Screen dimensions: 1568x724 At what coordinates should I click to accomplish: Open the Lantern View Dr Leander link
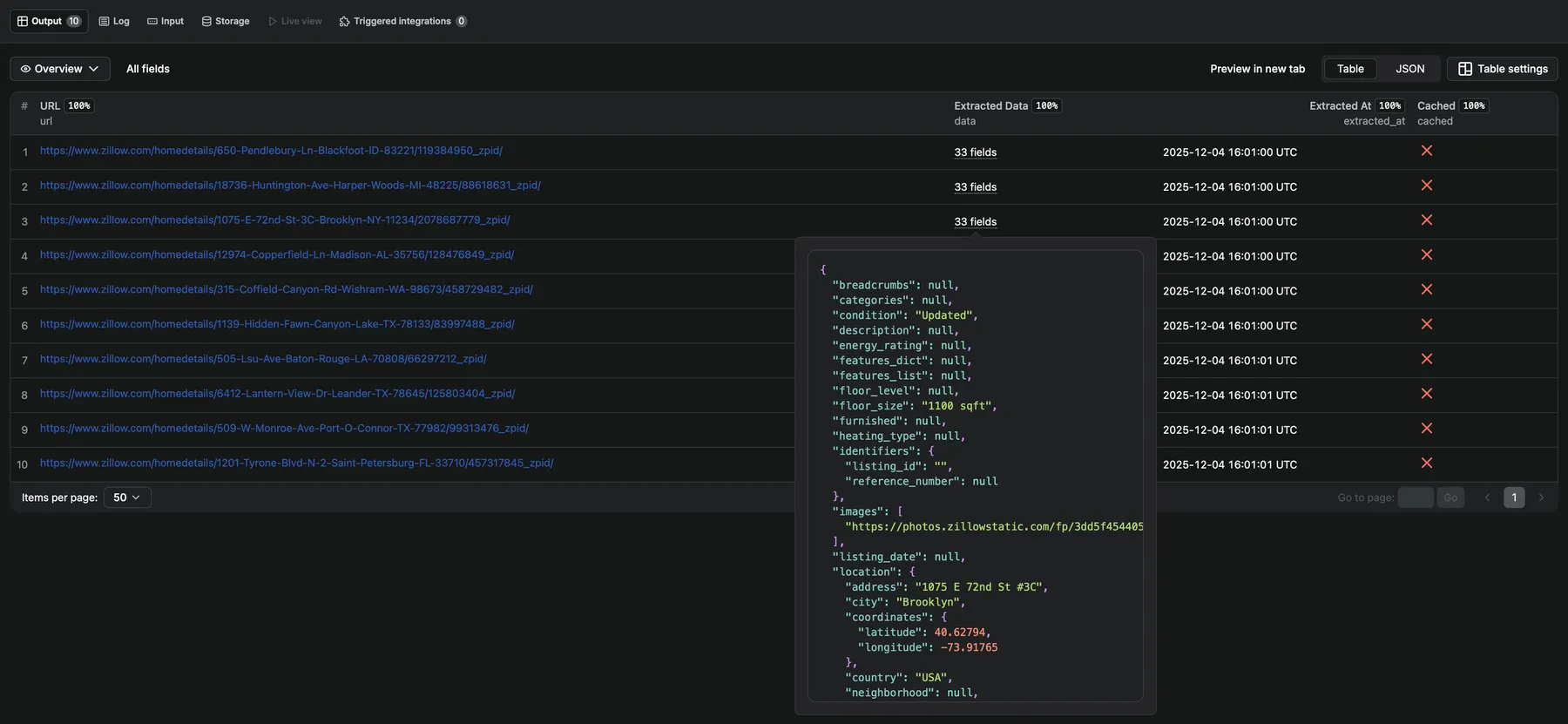click(x=277, y=394)
